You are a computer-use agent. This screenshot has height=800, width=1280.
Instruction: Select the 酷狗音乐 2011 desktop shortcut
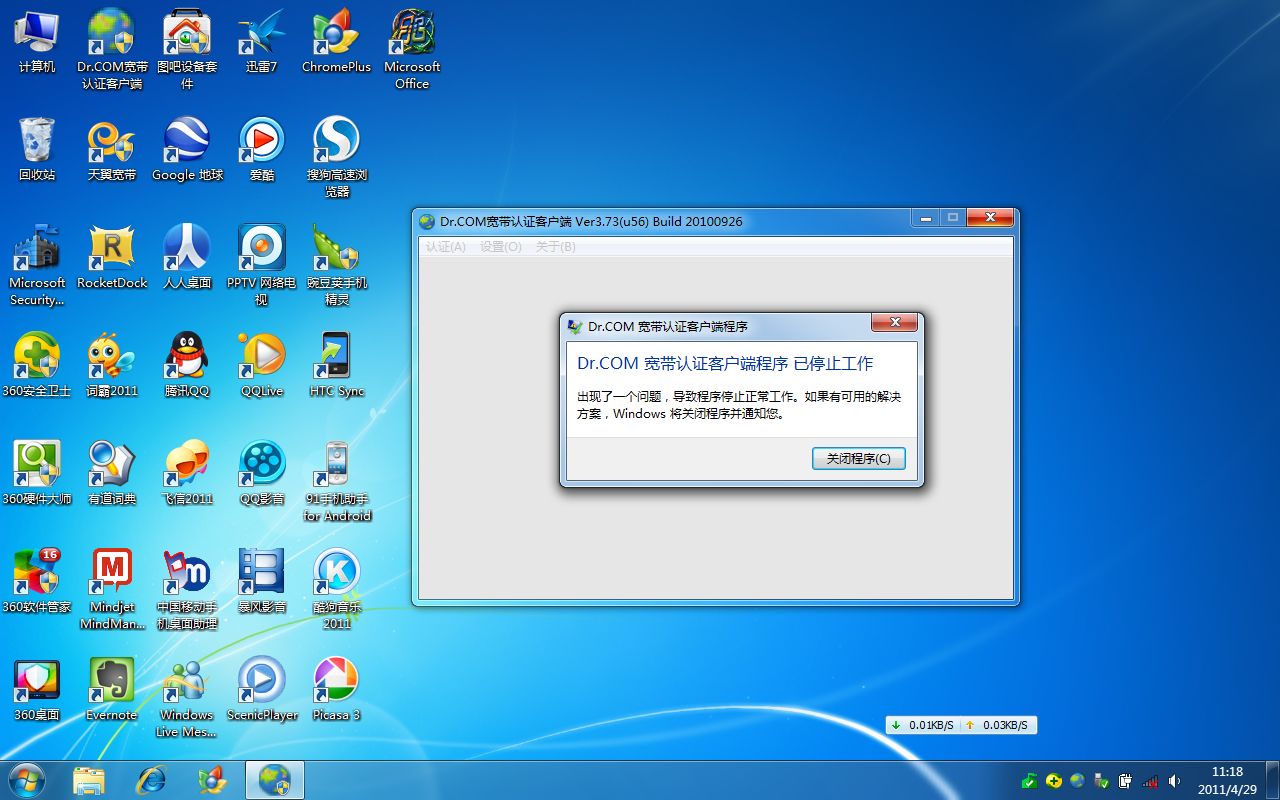(337, 590)
